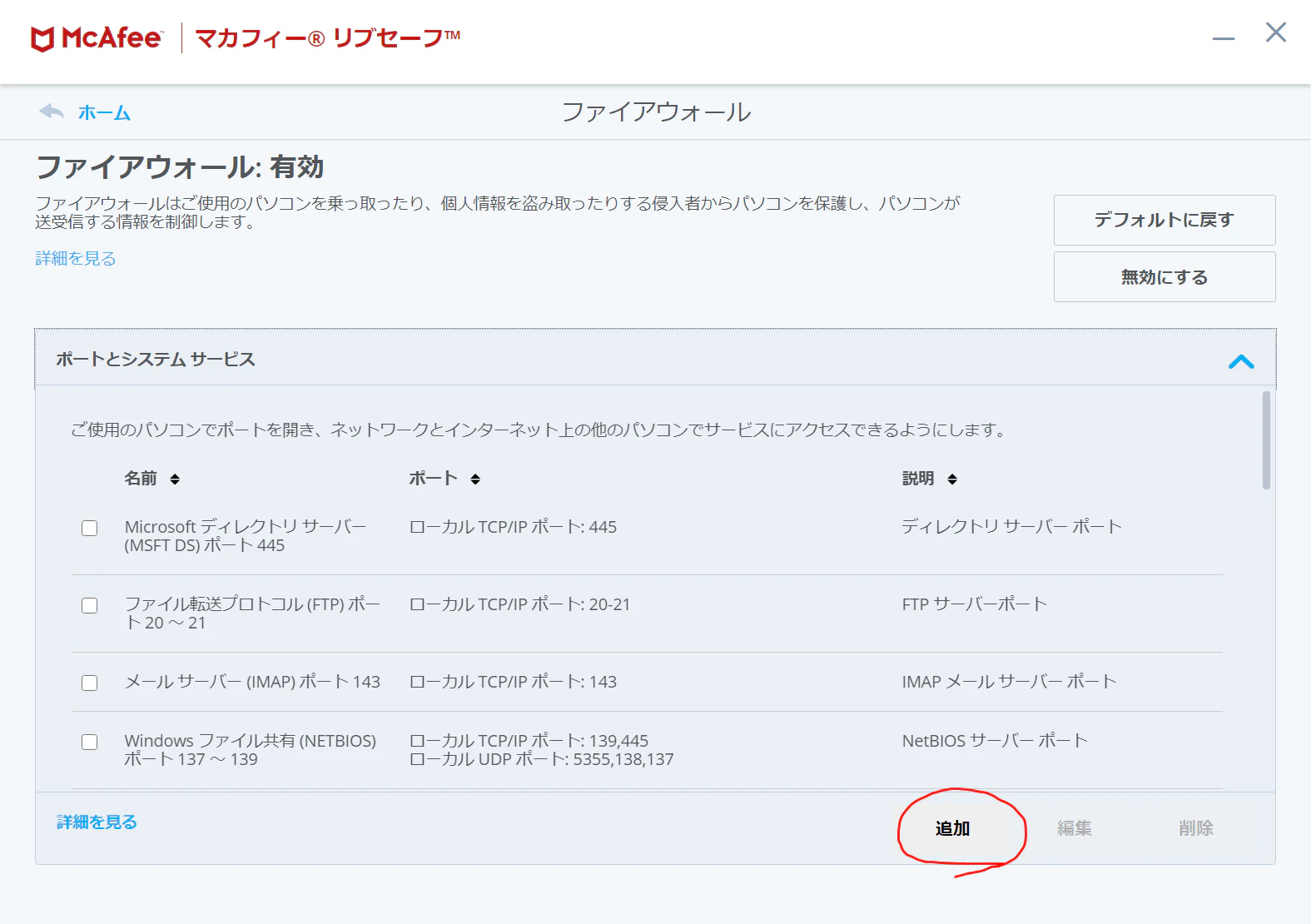Select the ローカル TCP/IP ポート: 20-21 cell
1311x924 pixels.
pos(519,604)
